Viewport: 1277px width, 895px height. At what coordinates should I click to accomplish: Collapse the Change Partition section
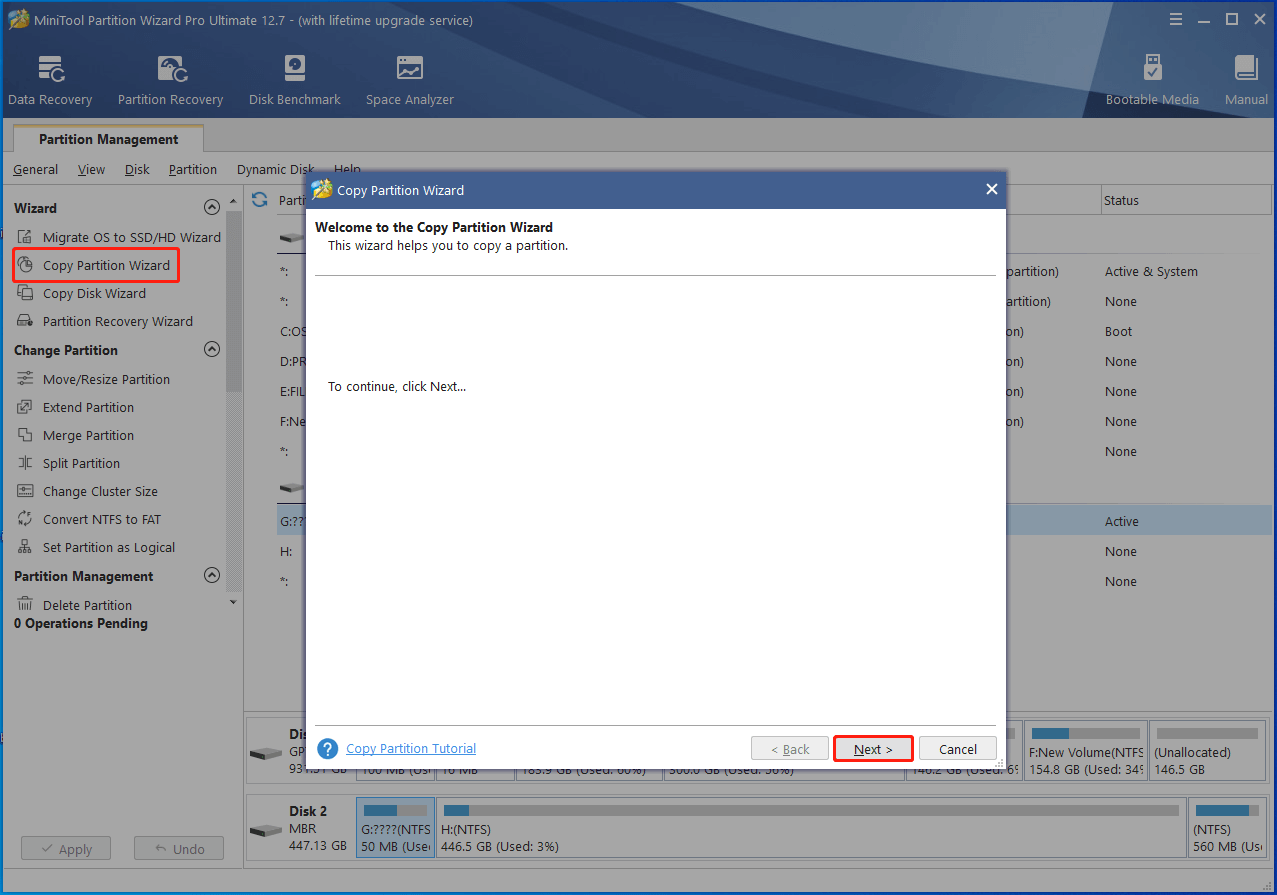[x=211, y=350]
